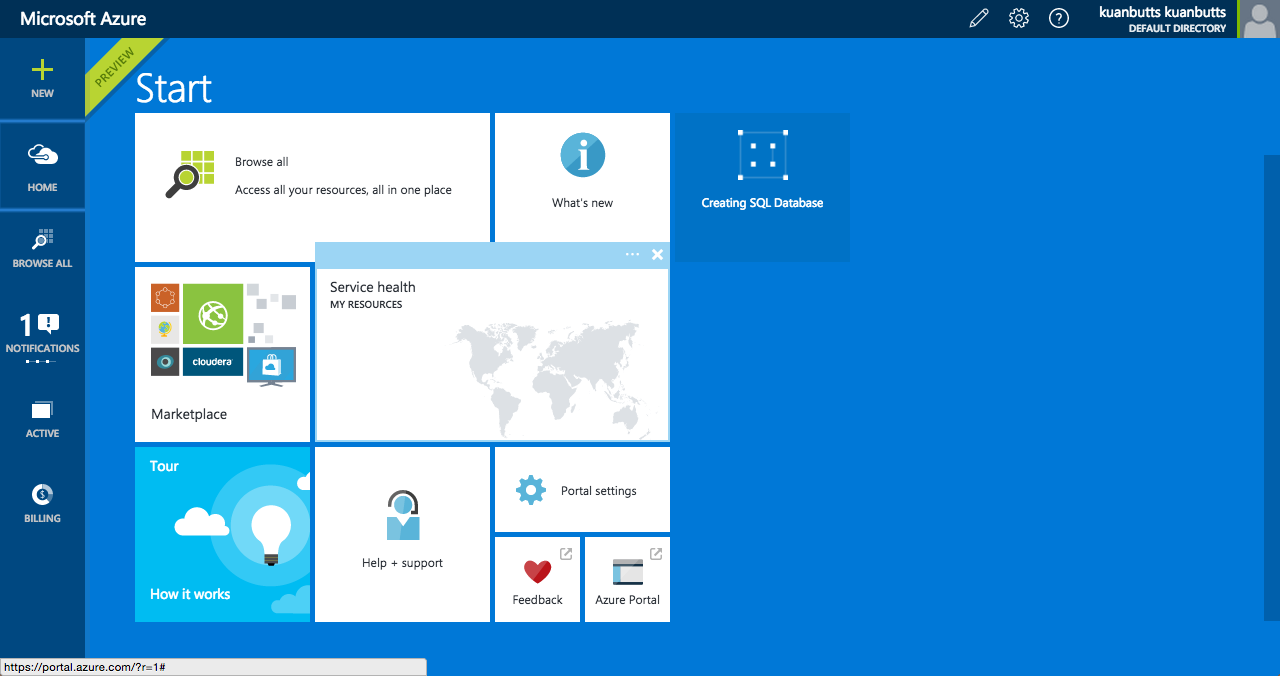
Task: Click the 'Browse all' tile heading
Action: tap(262, 162)
